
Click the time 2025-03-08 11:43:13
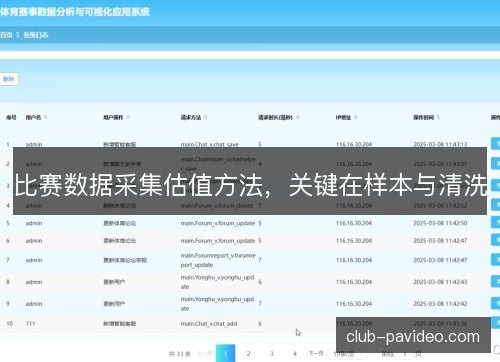point(440,144)
